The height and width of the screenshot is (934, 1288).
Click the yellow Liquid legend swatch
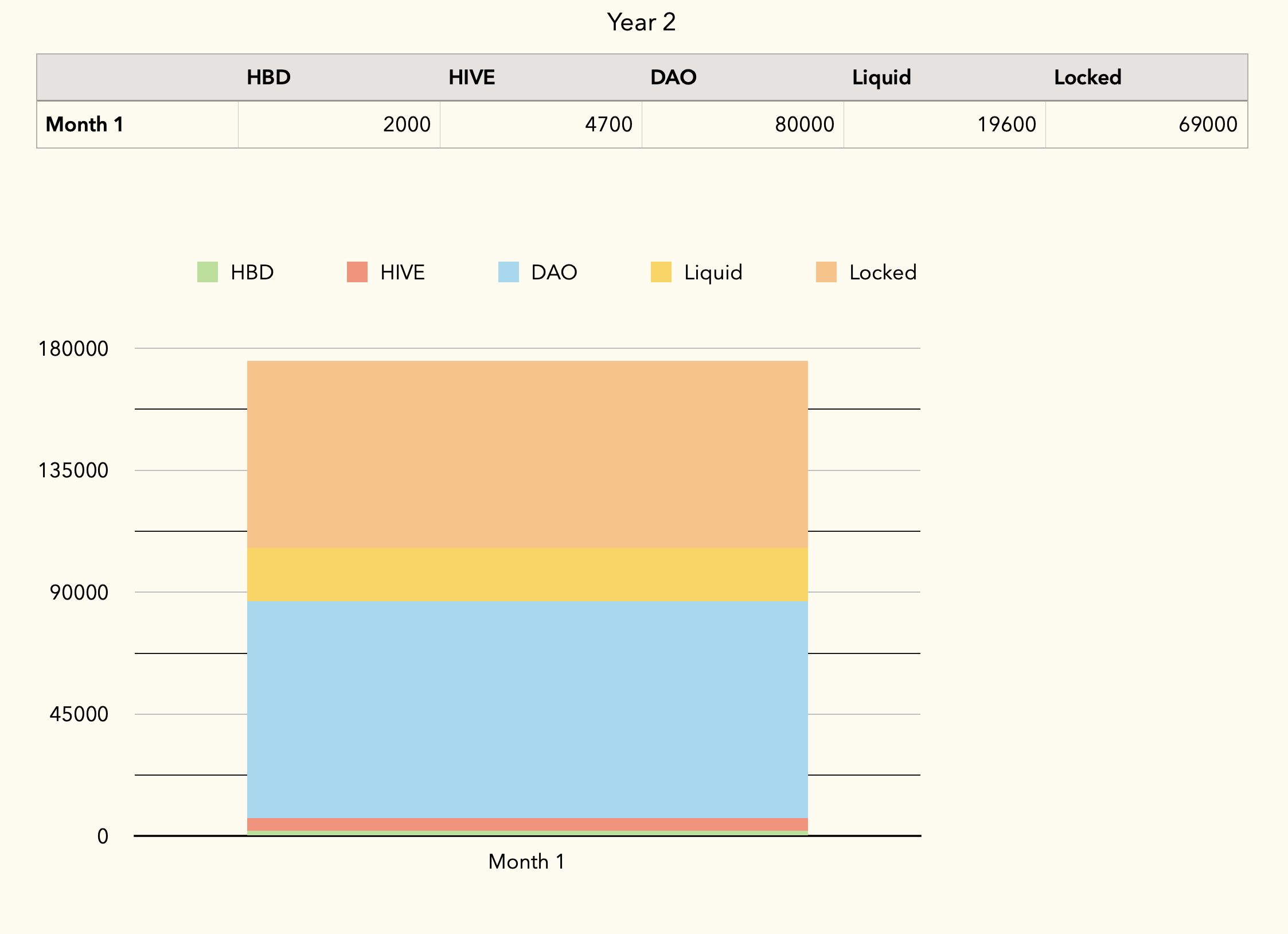[661, 272]
